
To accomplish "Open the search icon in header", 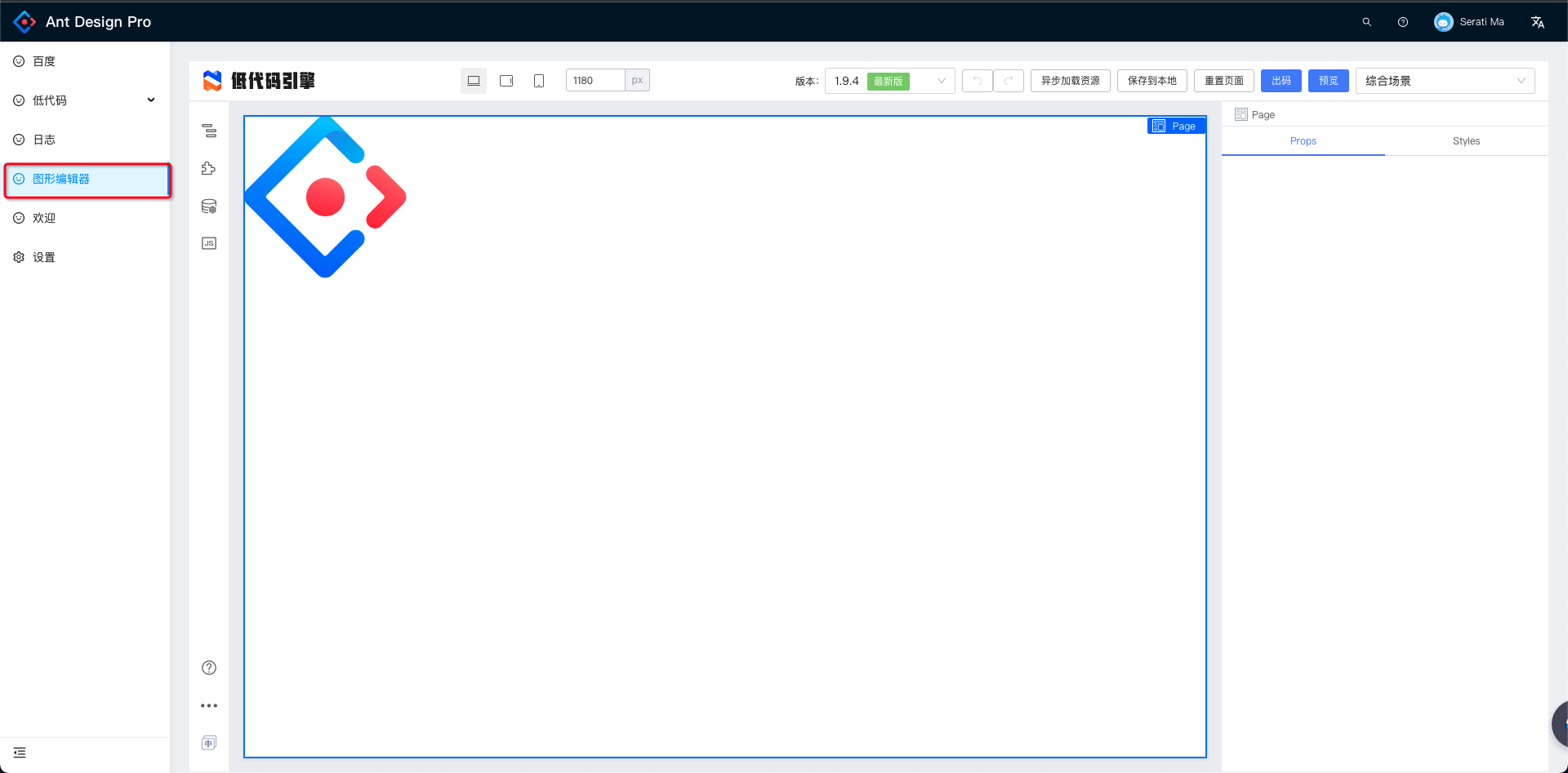I will coord(1366,22).
